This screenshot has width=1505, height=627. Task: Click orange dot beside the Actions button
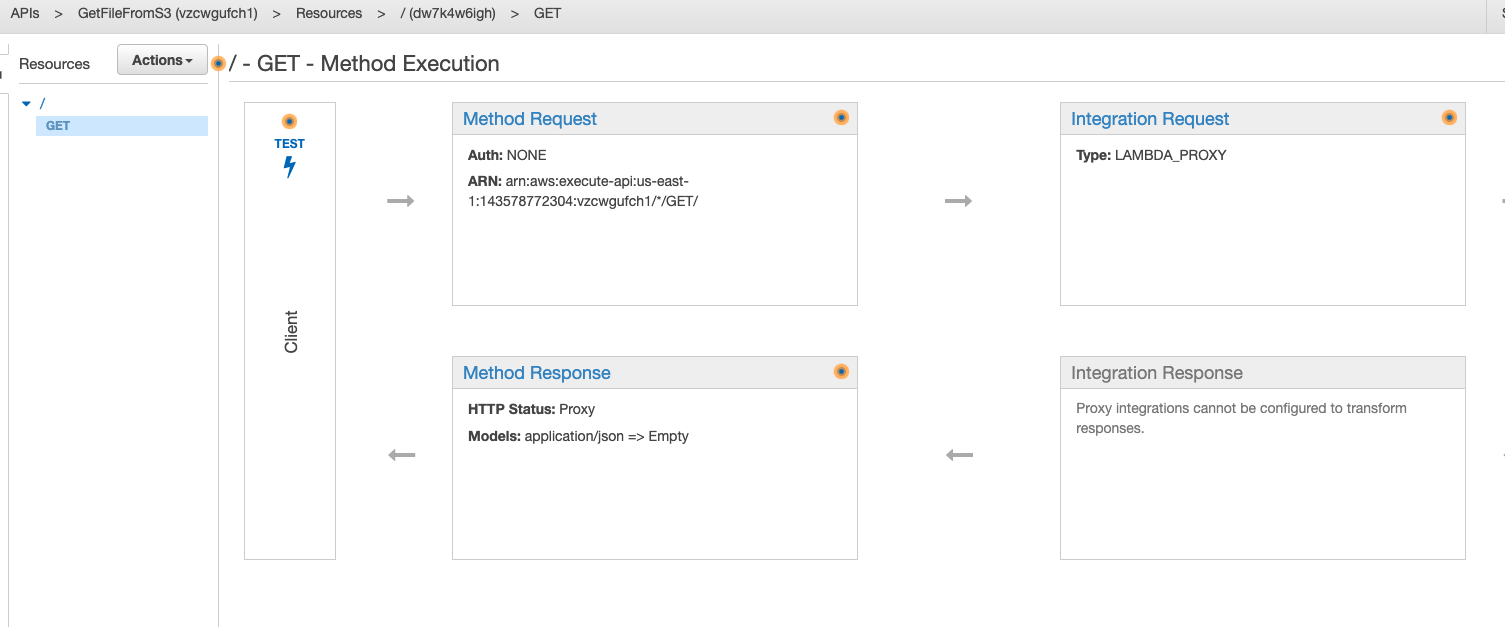coord(219,63)
